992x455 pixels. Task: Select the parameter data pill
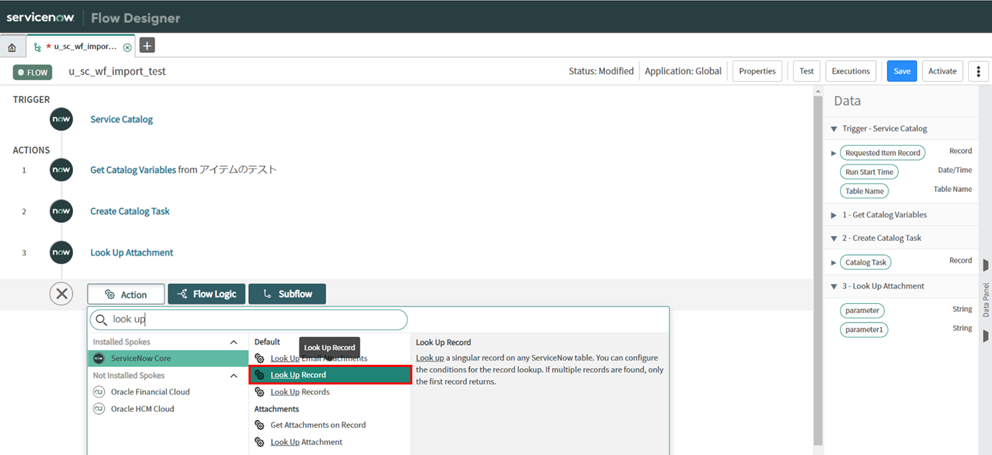(x=862, y=311)
